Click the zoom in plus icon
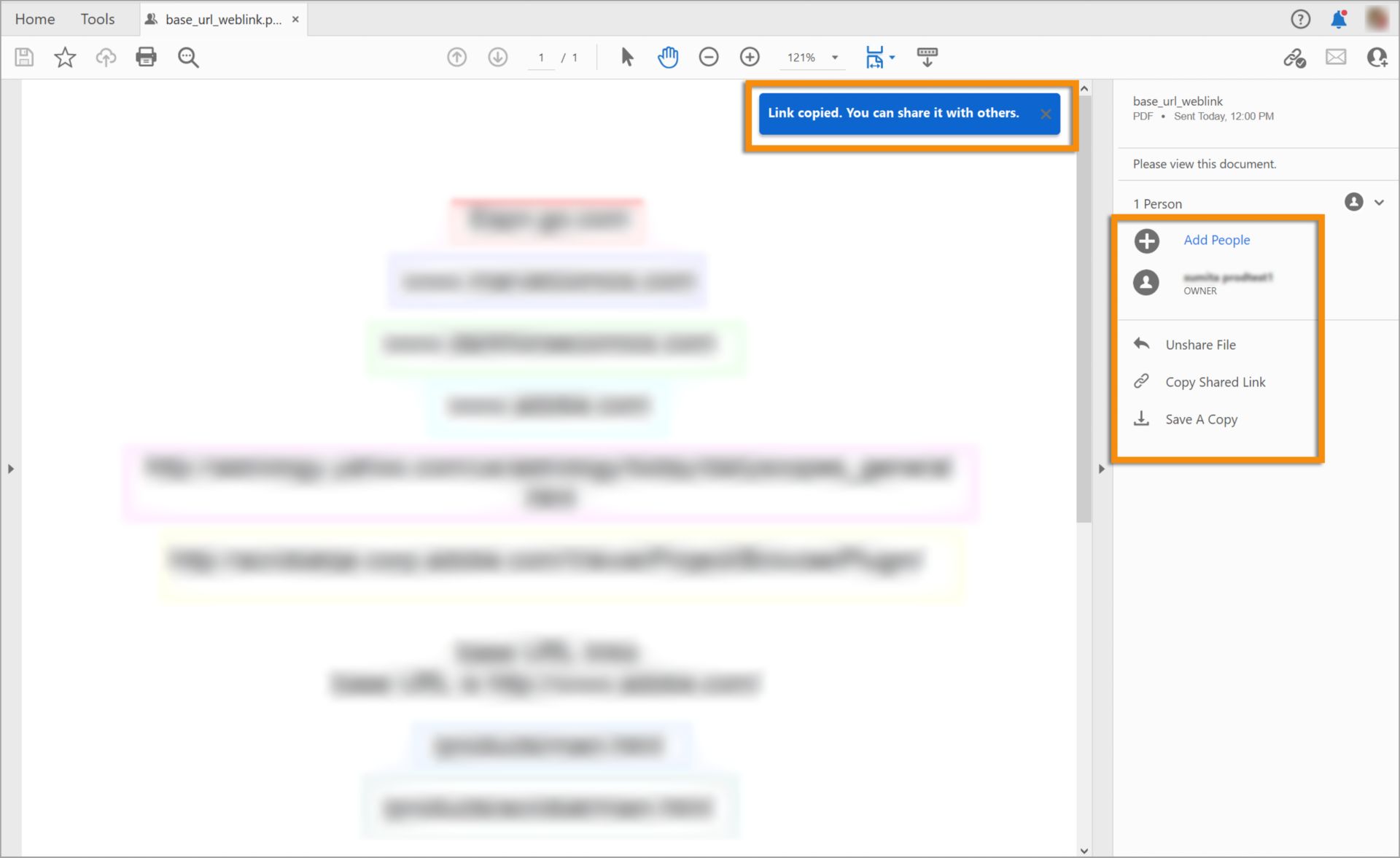The height and width of the screenshot is (858, 1400). (x=749, y=57)
